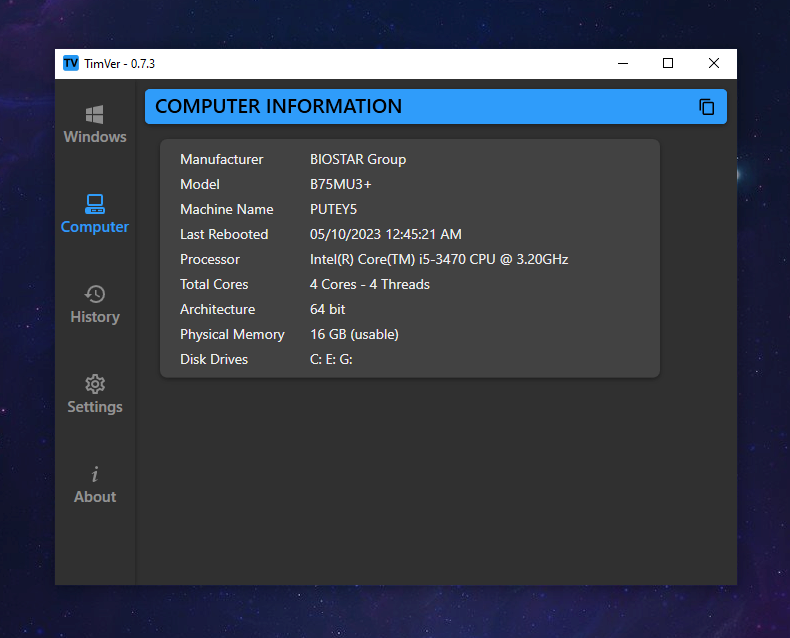Select the '16 GB (usable)' value
Screen dimensions: 790x638
[354, 335]
